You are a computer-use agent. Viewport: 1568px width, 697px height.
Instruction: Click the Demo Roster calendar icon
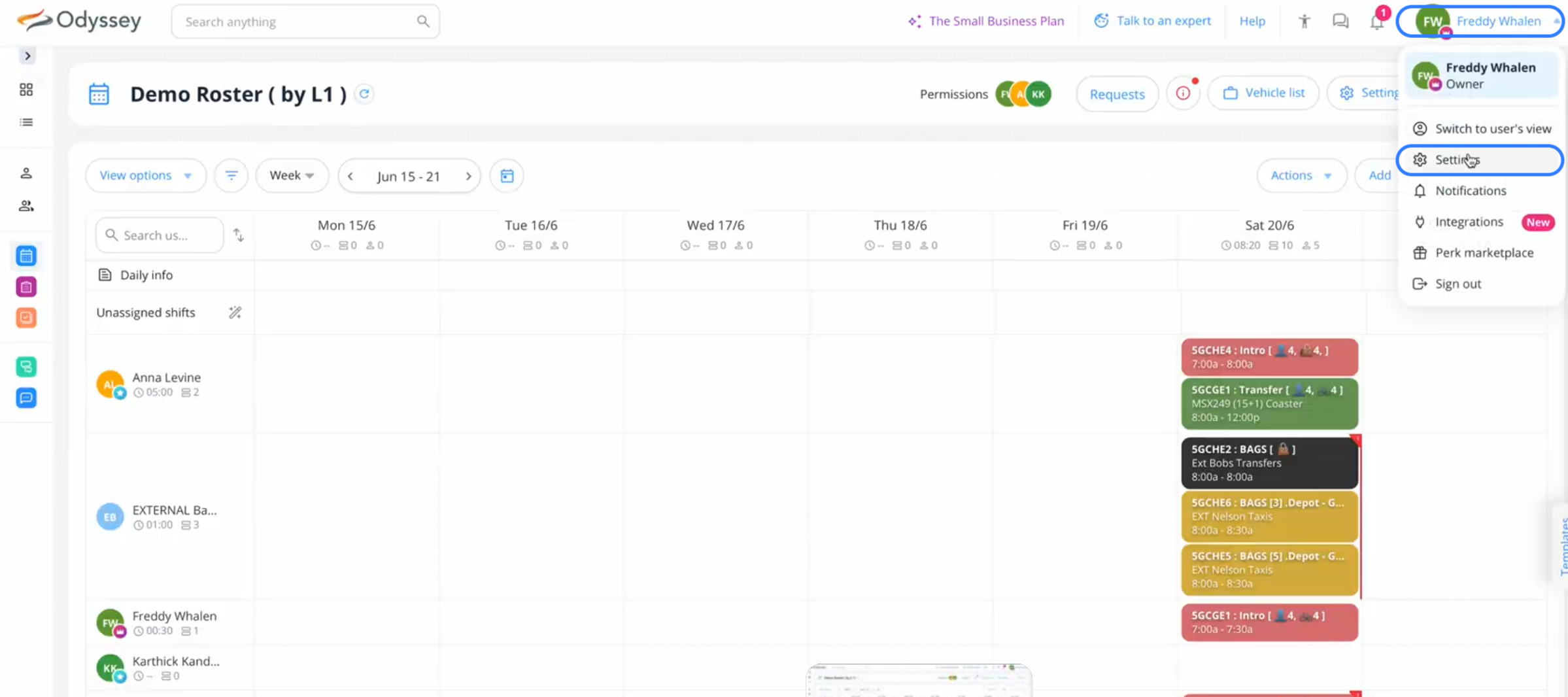(99, 94)
